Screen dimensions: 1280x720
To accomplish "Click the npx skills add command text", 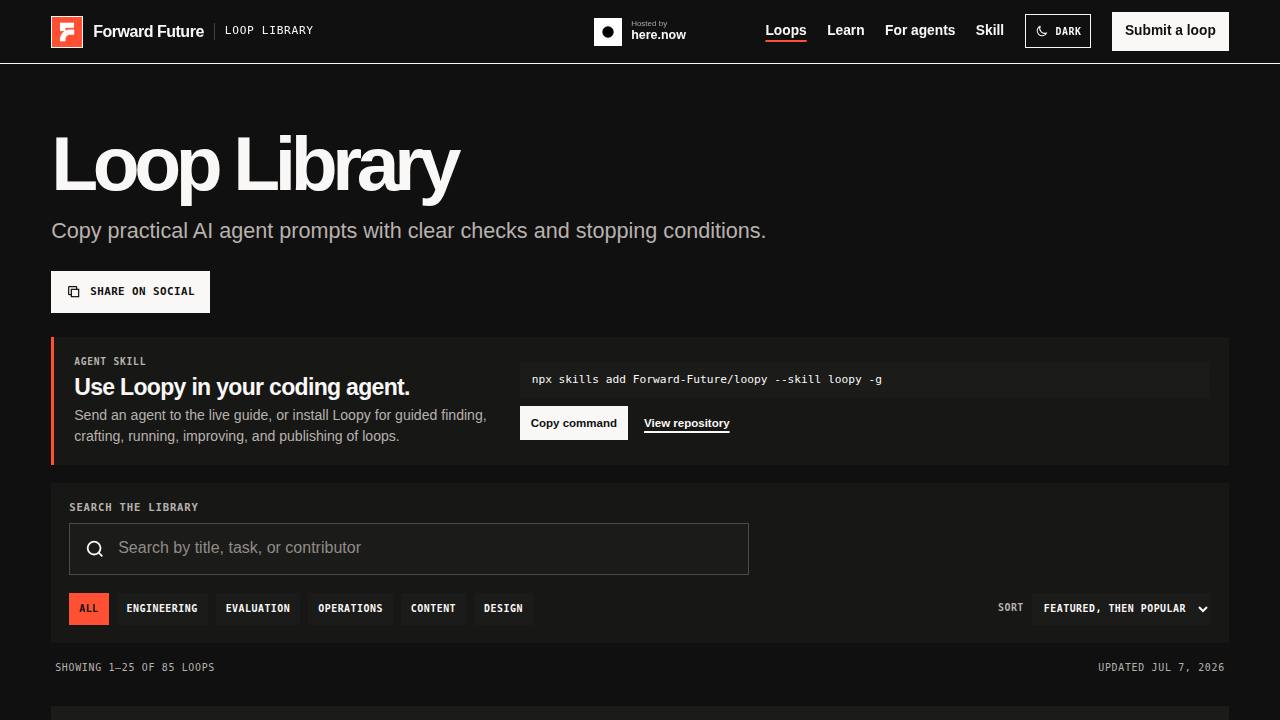I will coord(707,380).
